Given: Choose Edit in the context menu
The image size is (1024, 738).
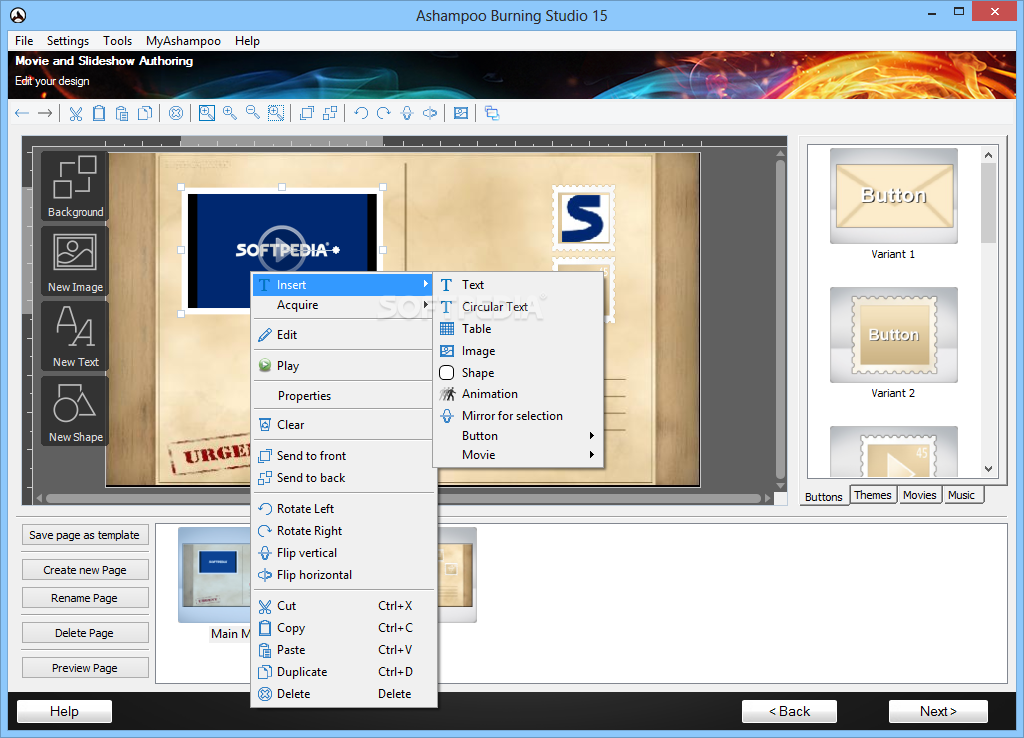Looking at the screenshot, I should [342, 334].
